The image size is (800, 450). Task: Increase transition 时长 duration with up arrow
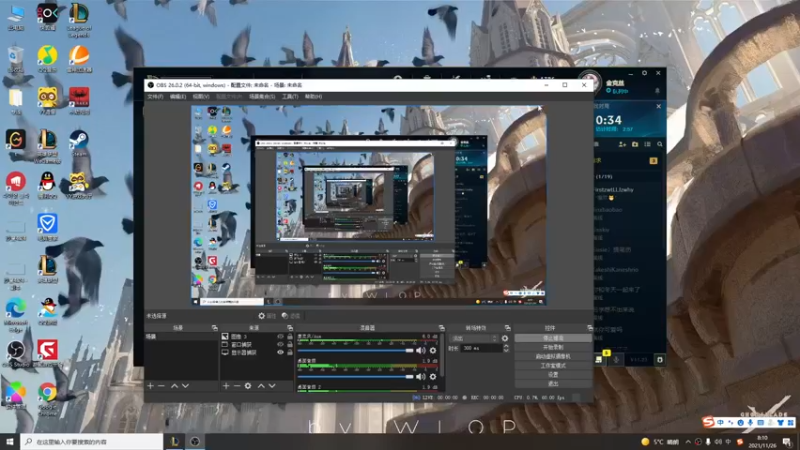pos(506,346)
